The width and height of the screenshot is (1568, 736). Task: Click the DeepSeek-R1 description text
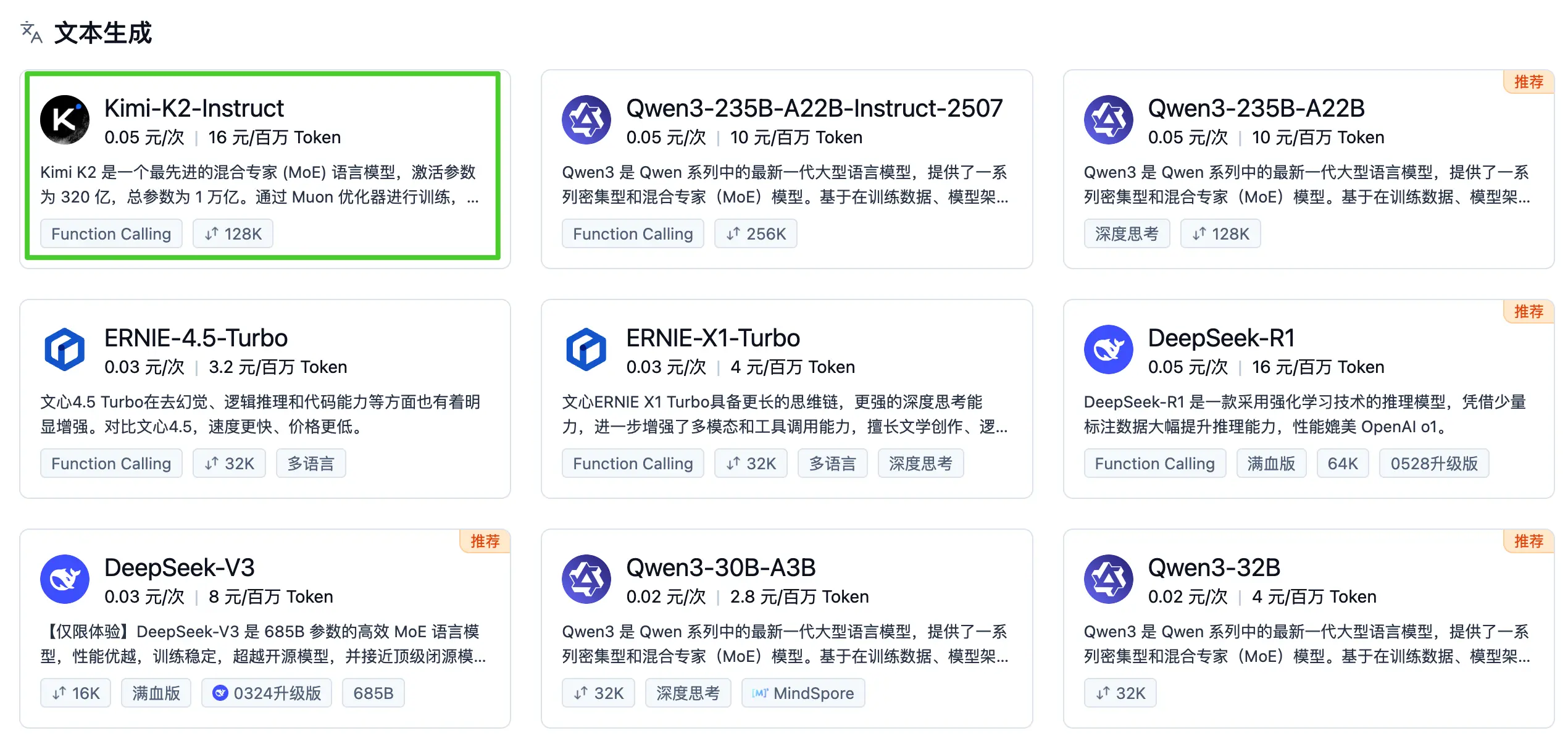[1304, 414]
